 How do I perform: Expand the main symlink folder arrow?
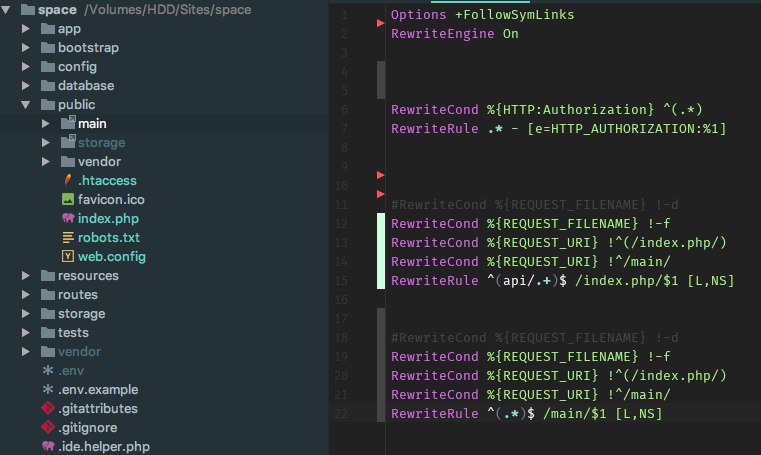pos(46,124)
